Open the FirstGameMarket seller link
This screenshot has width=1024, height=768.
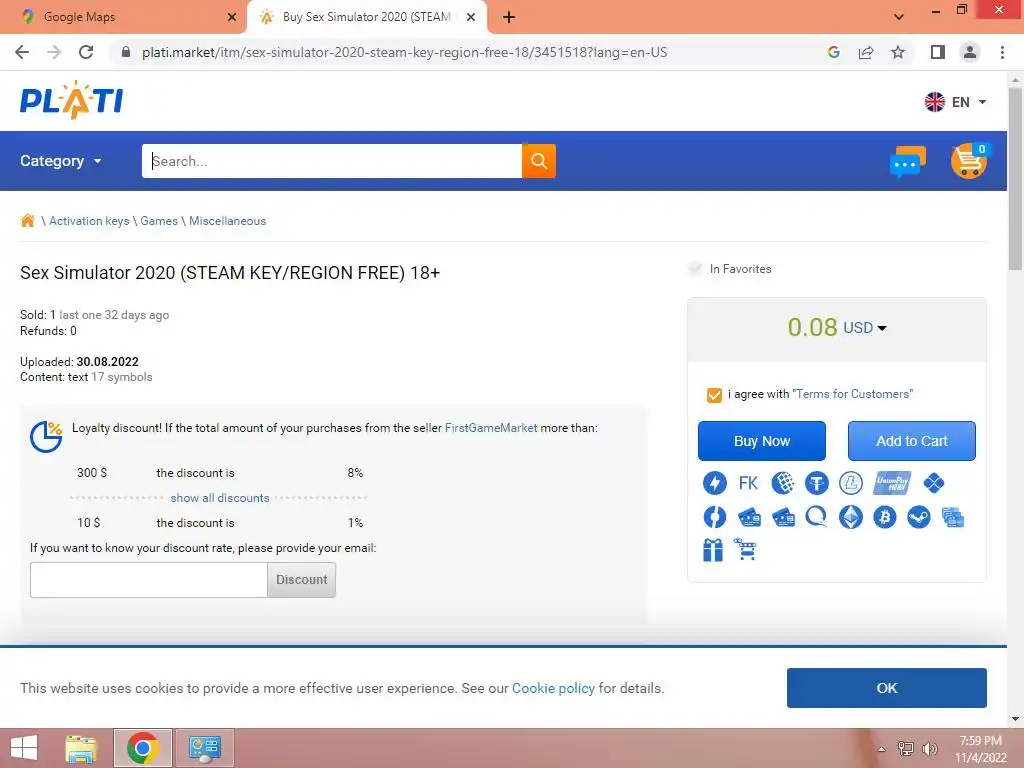[491, 428]
